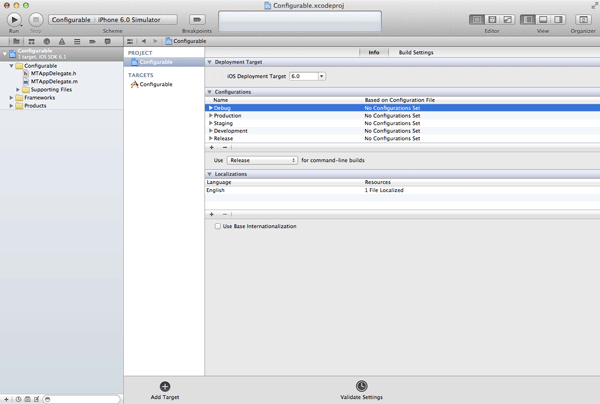600x404 pixels.
Task: Go back with the left arrow
Action: [144, 41]
